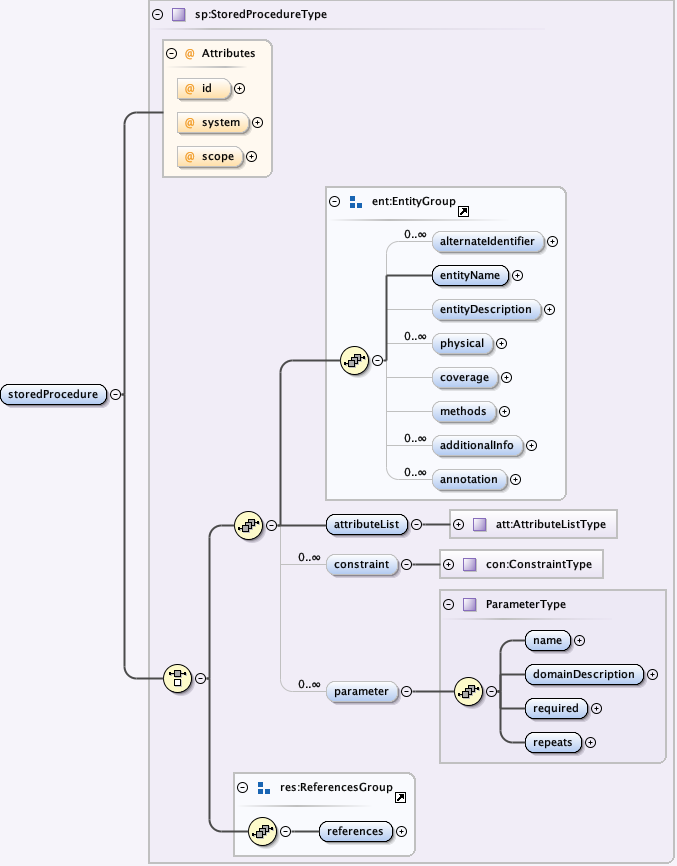Screen dimensions: 677x866
Task: Collapse the Attributes group
Action: tap(172, 53)
